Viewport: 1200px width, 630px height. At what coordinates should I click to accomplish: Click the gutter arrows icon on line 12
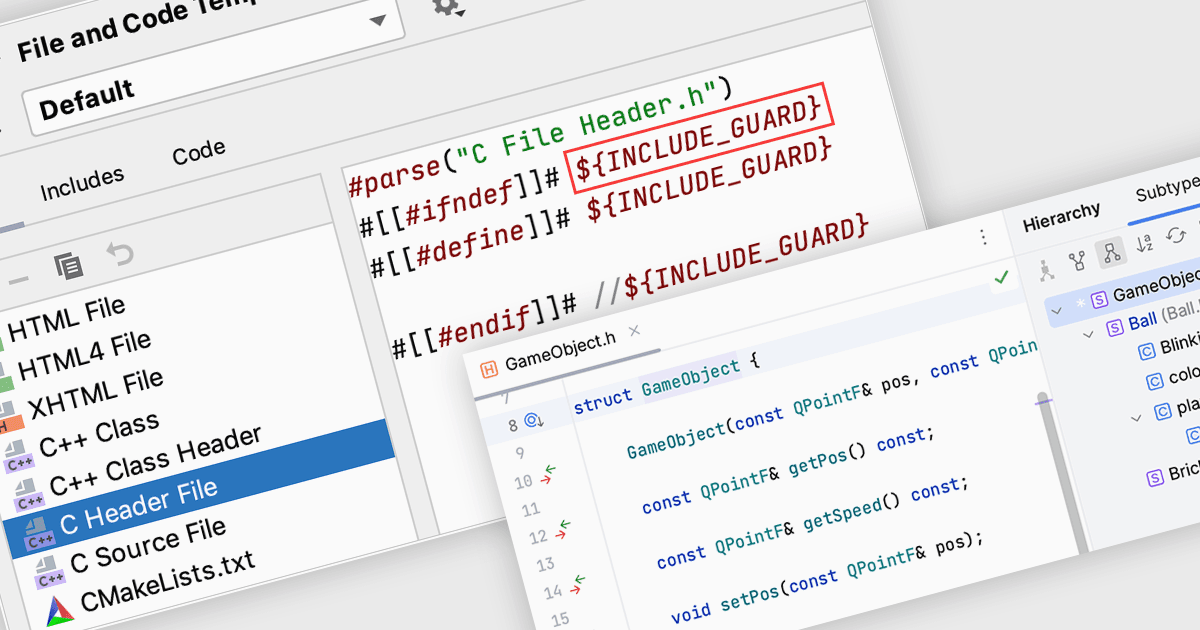click(563, 529)
